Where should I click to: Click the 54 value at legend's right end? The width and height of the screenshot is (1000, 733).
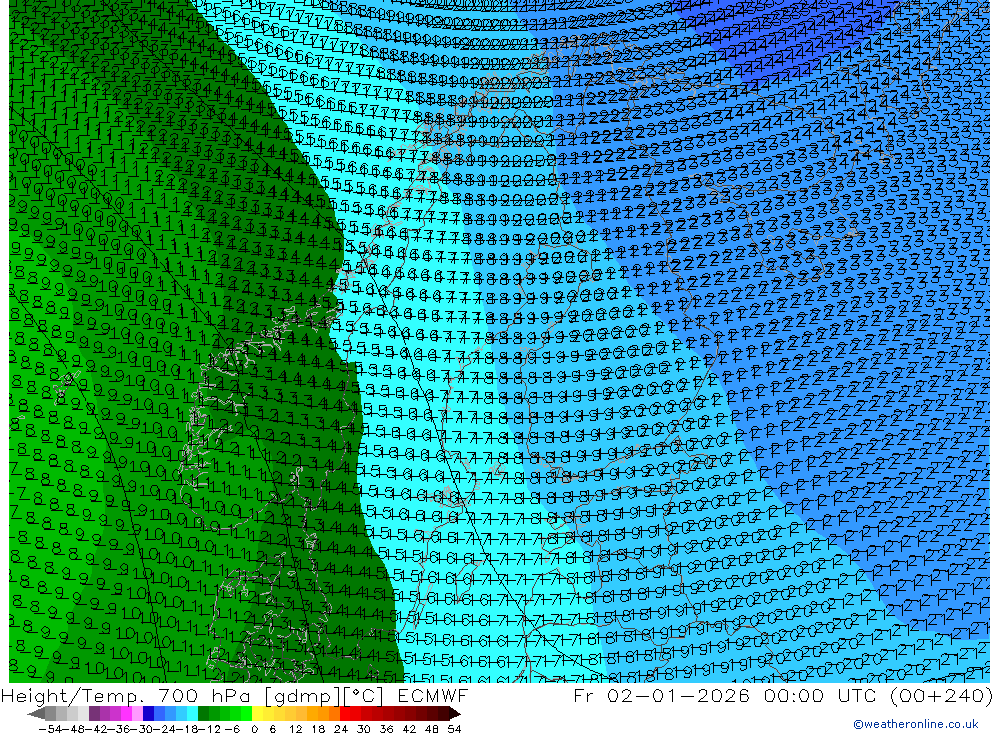[454, 728]
